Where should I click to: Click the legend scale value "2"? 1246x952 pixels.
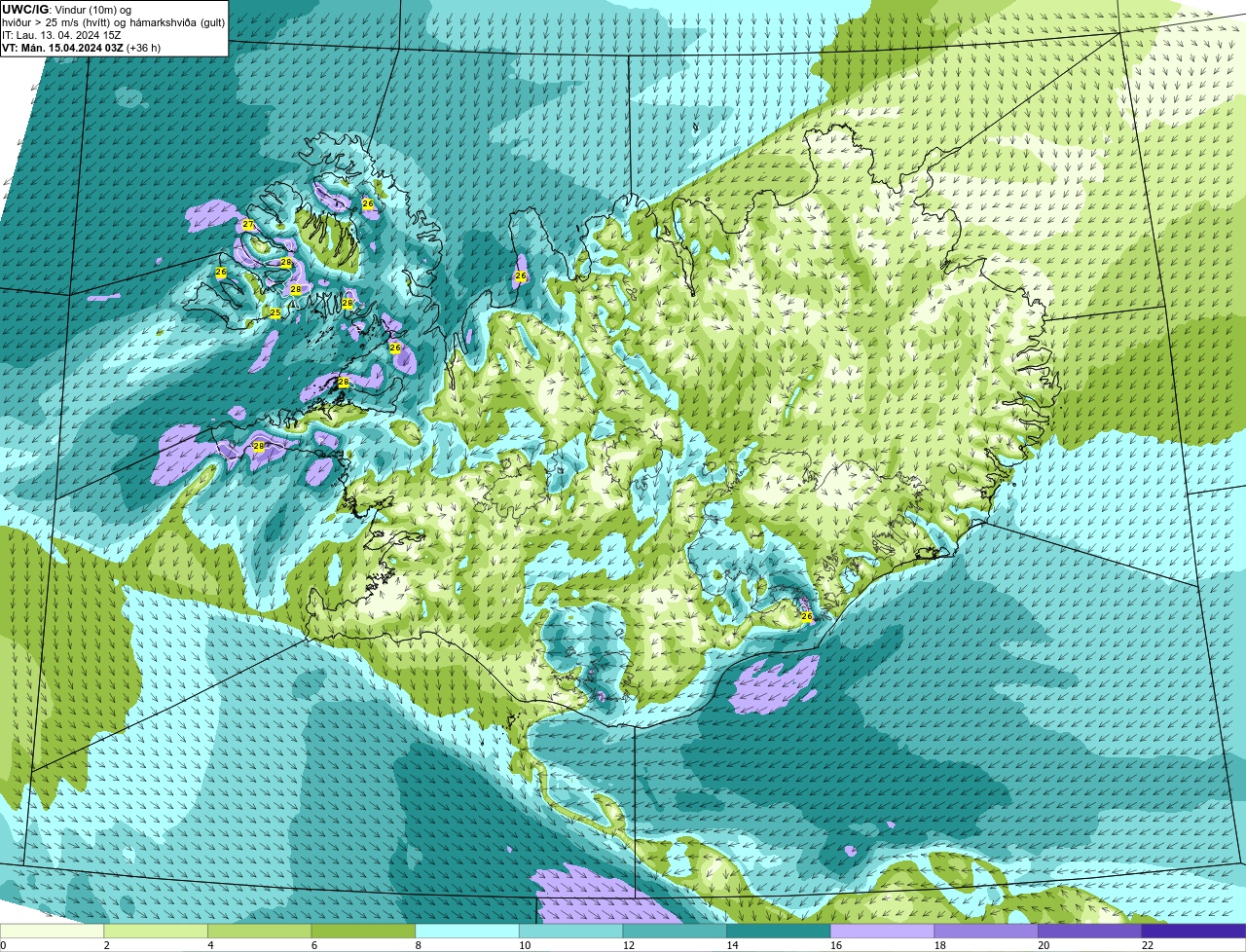(x=106, y=945)
